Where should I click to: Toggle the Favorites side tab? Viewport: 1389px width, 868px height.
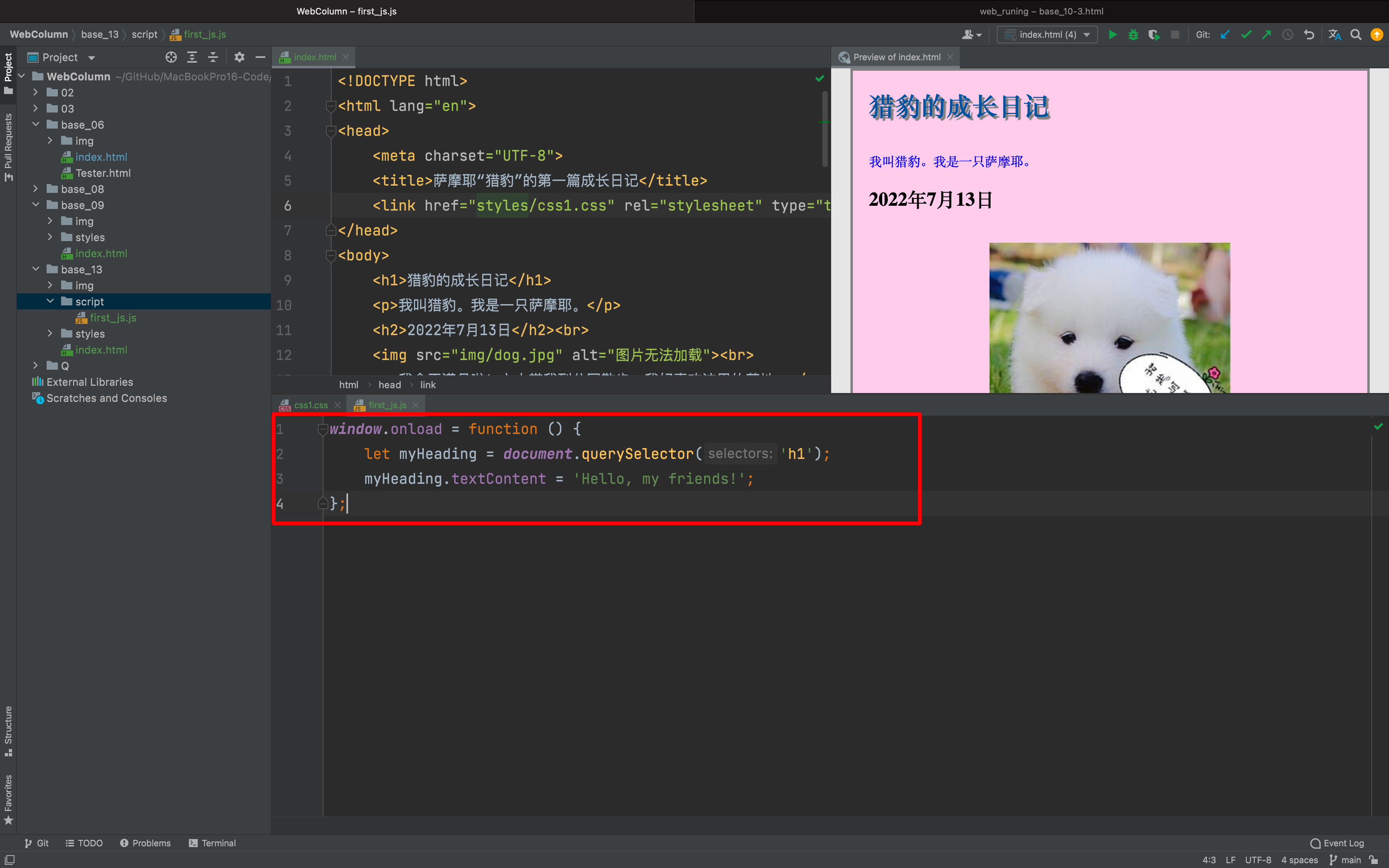click(8, 800)
